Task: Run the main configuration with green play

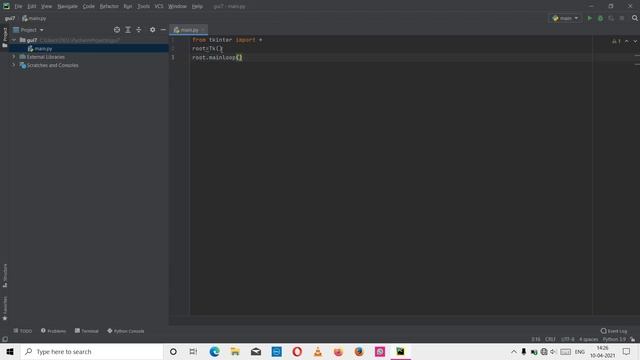Action: point(589,18)
